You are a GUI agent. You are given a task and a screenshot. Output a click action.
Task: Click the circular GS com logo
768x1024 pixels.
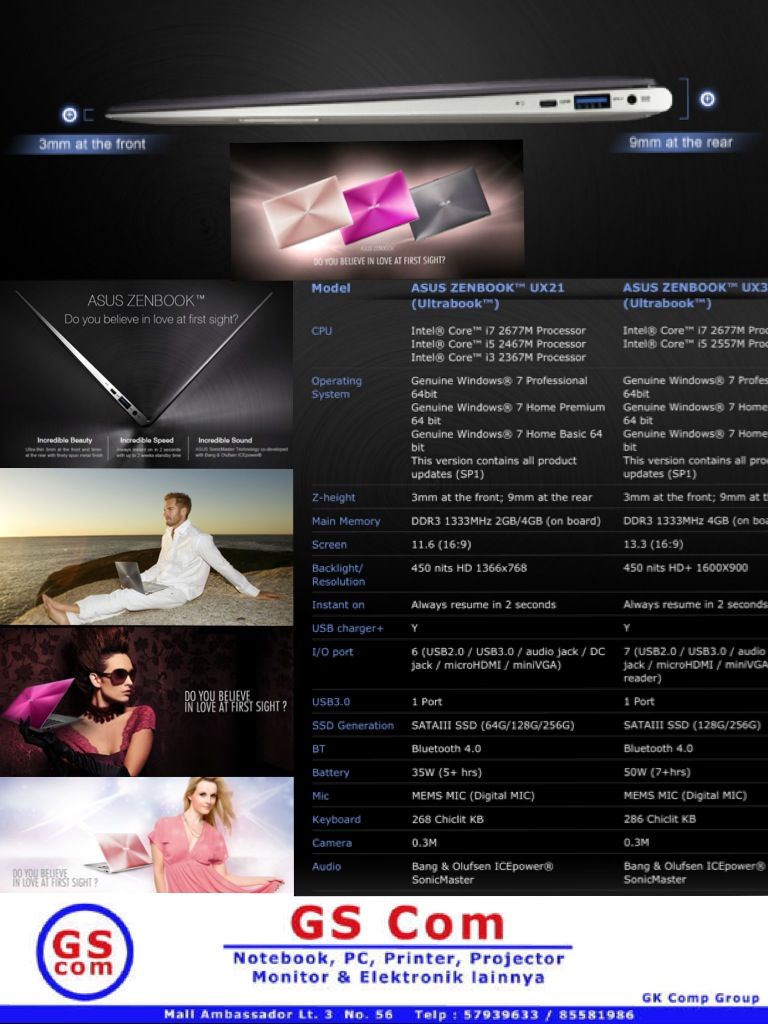[x=85, y=952]
